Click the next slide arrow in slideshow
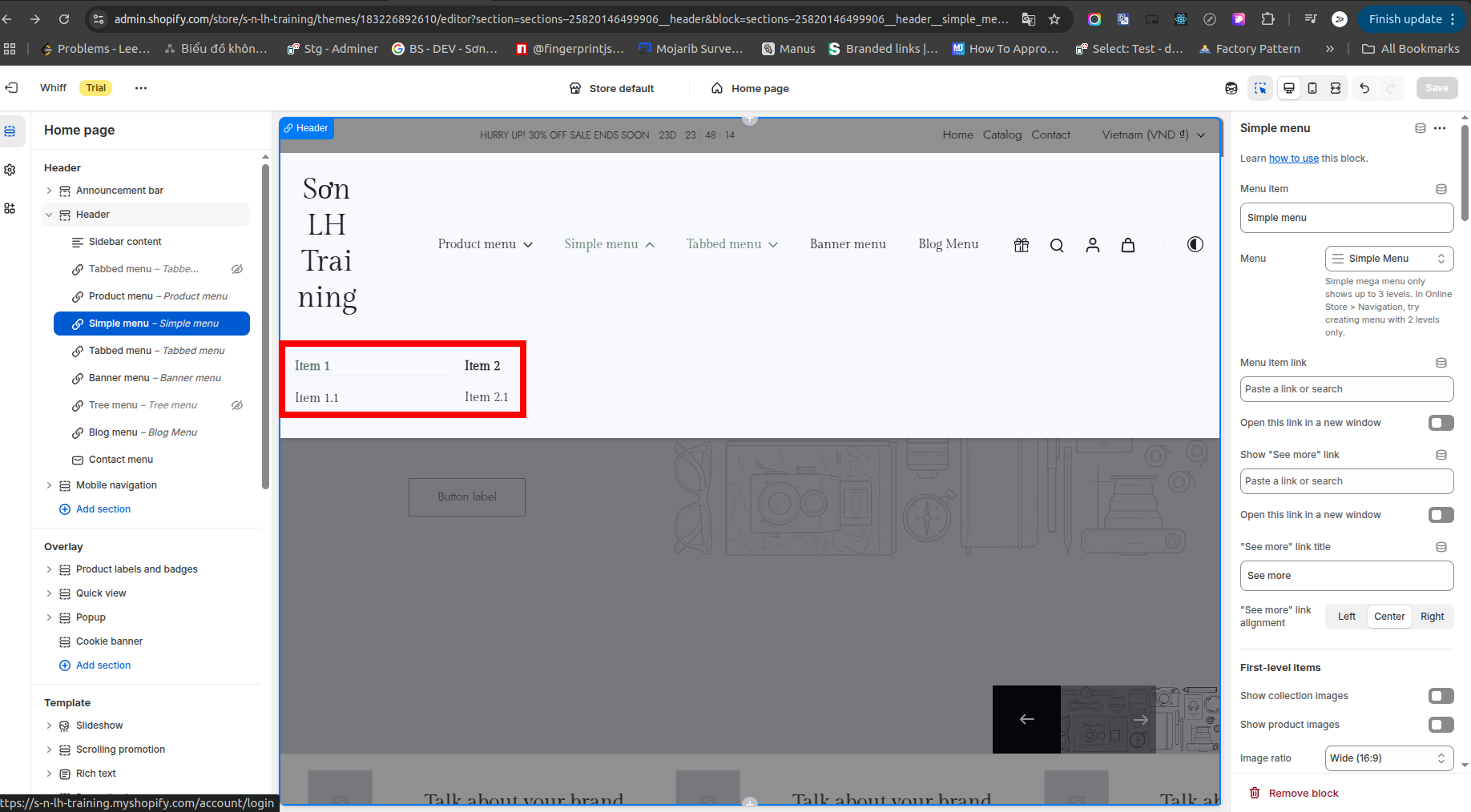1471x812 pixels. (1141, 719)
